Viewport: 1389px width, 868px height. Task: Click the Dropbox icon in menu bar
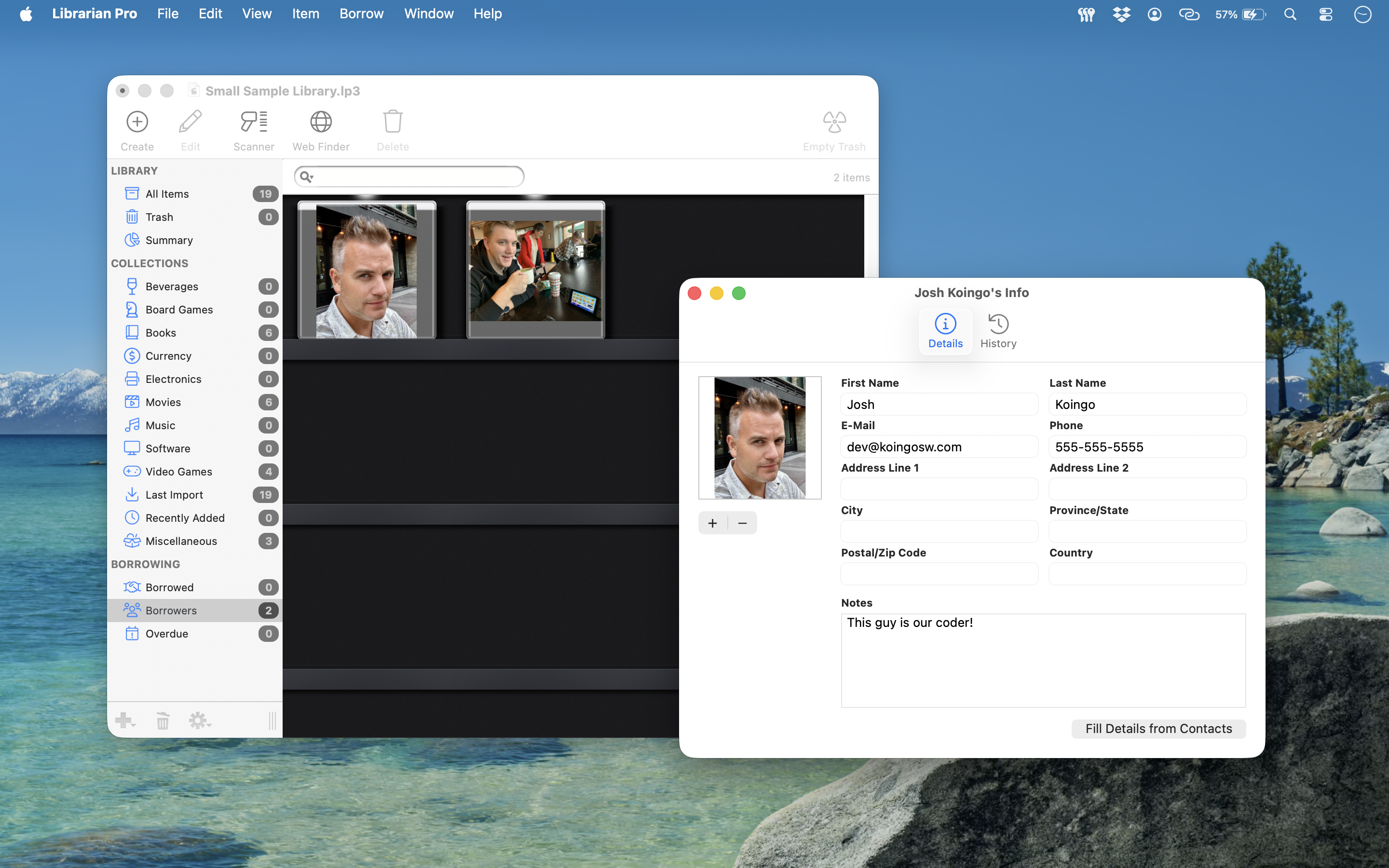click(x=1120, y=14)
